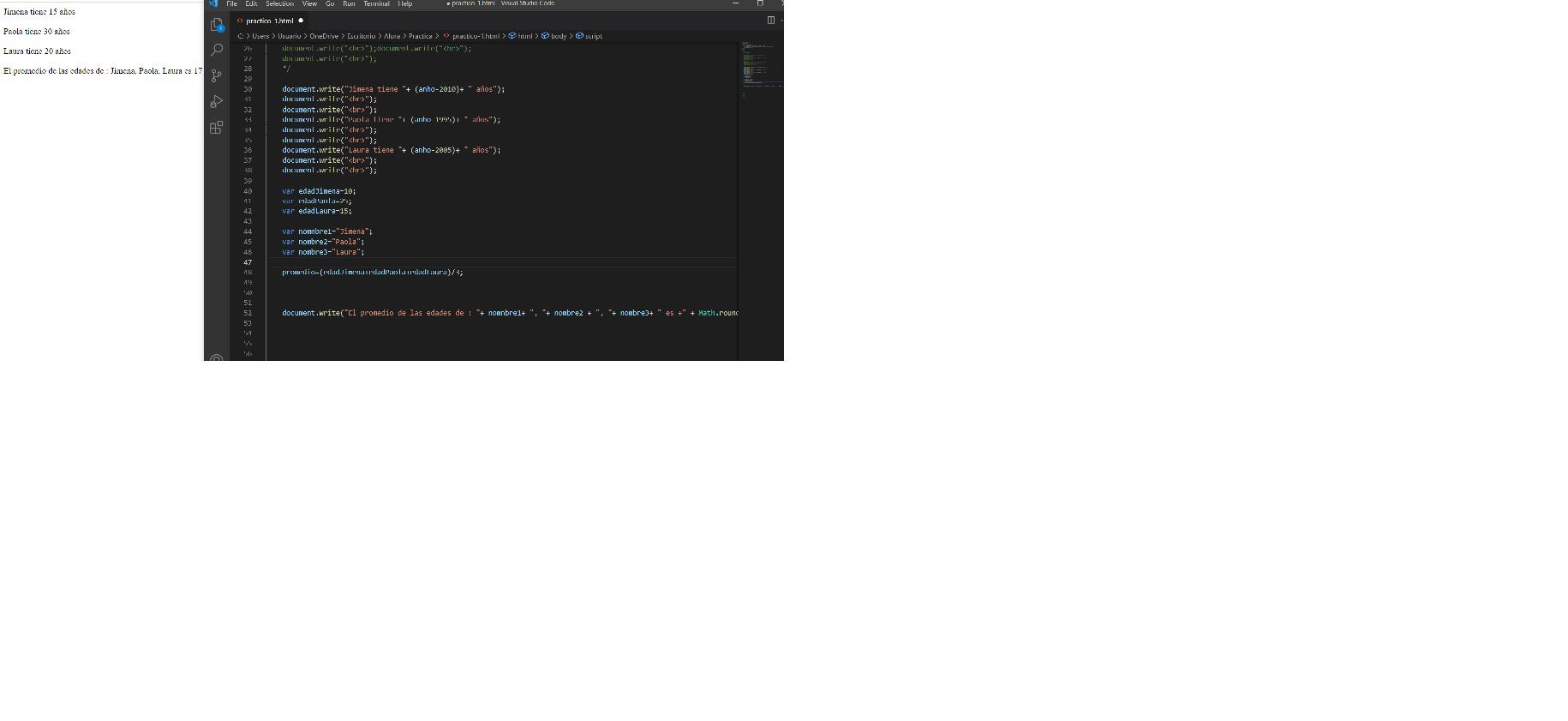Click the "Paola tiene" document.write code line

coord(392,120)
